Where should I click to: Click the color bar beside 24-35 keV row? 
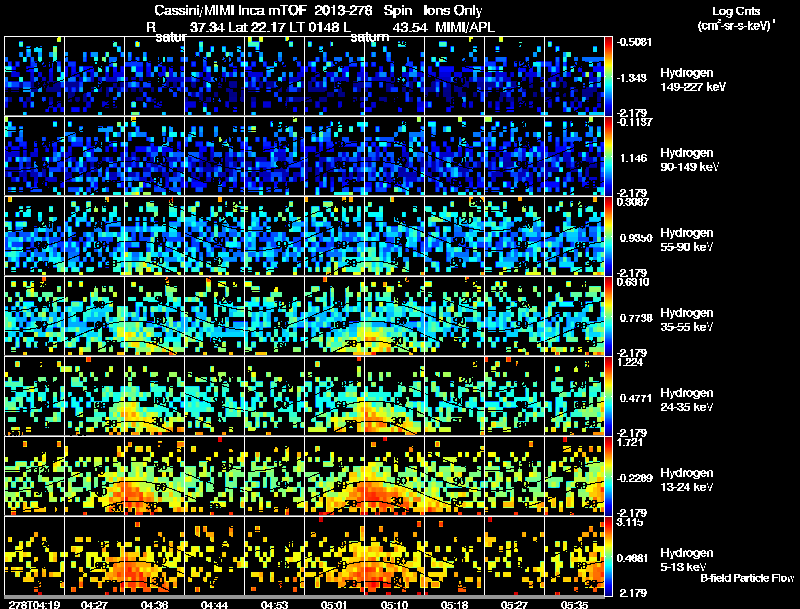(x=608, y=396)
